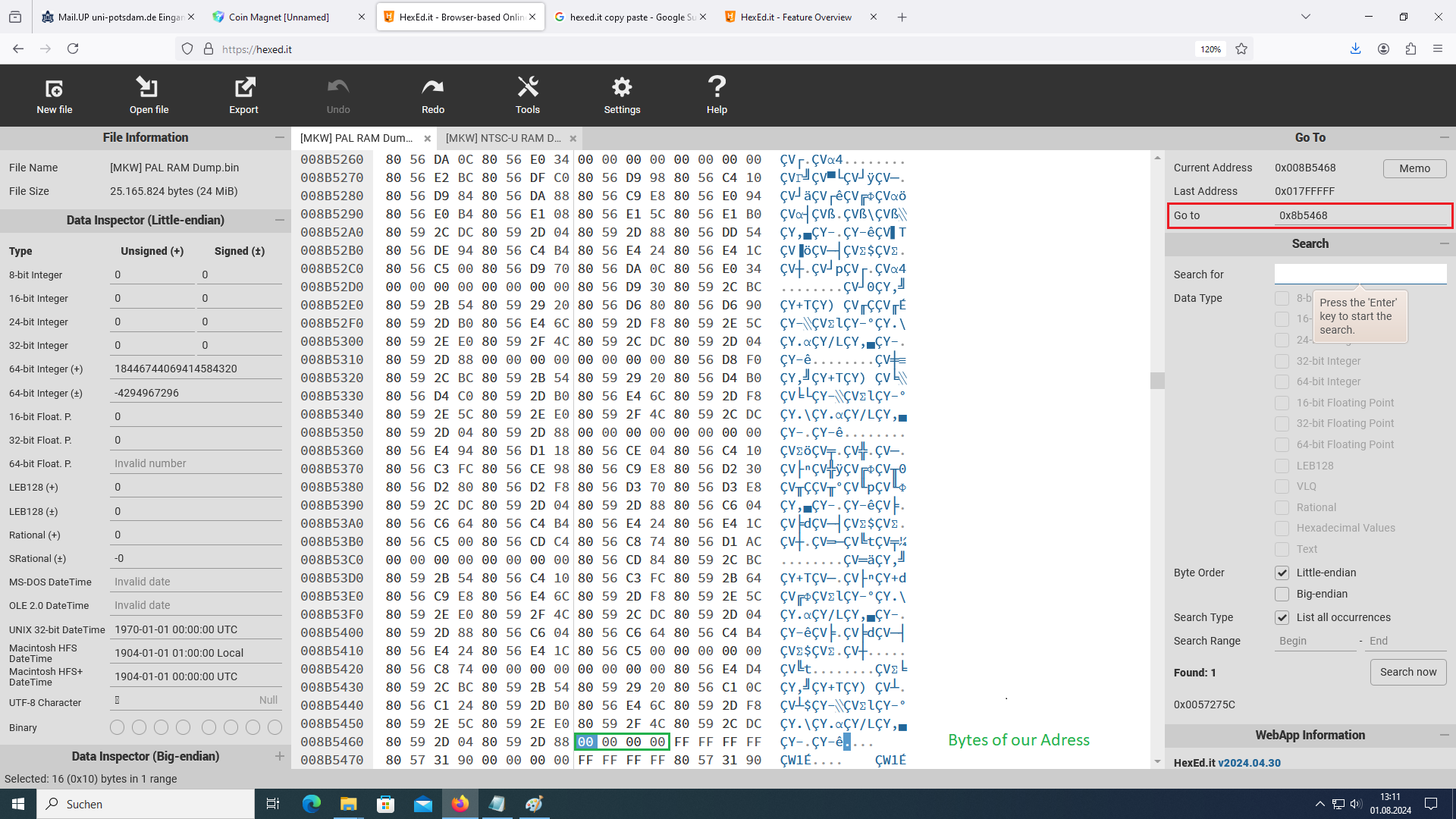The width and height of the screenshot is (1456, 819).
Task: Open Windows Start menu
Action: pyautogui.click(x=18, y=804)
